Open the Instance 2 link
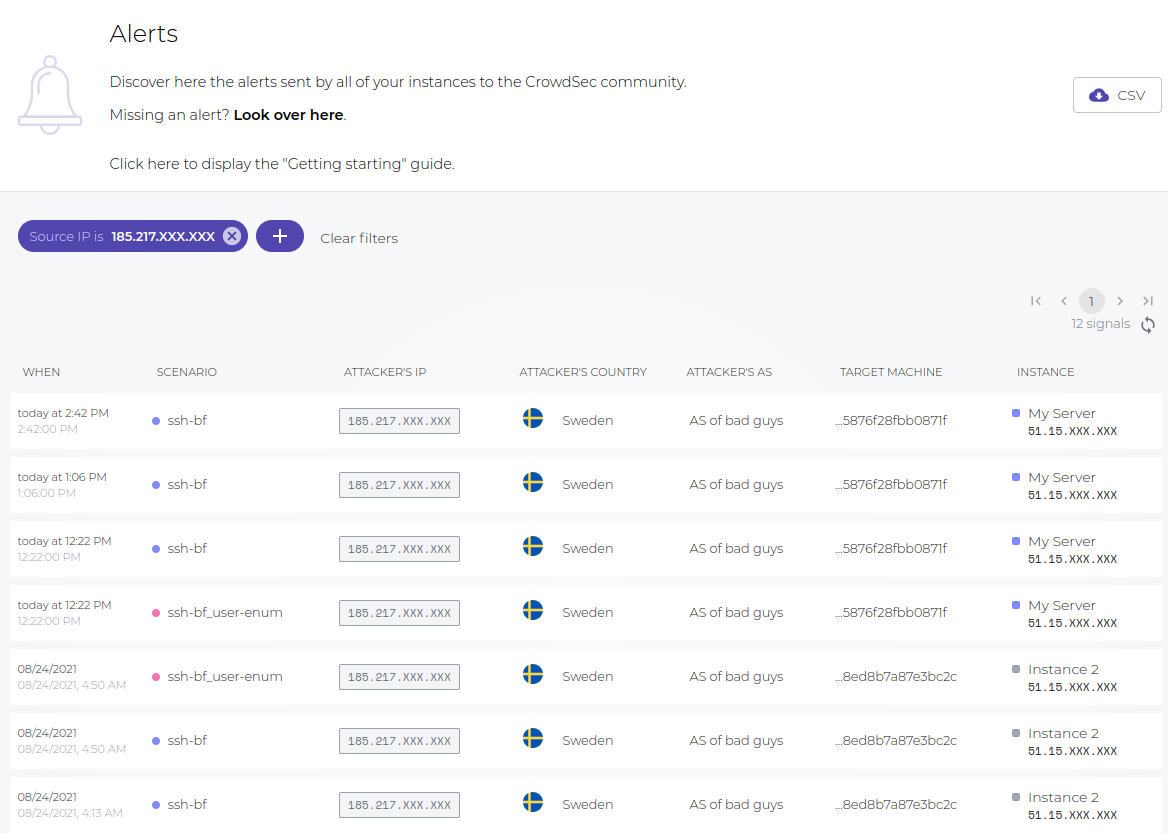 [x=1063, y=669]
